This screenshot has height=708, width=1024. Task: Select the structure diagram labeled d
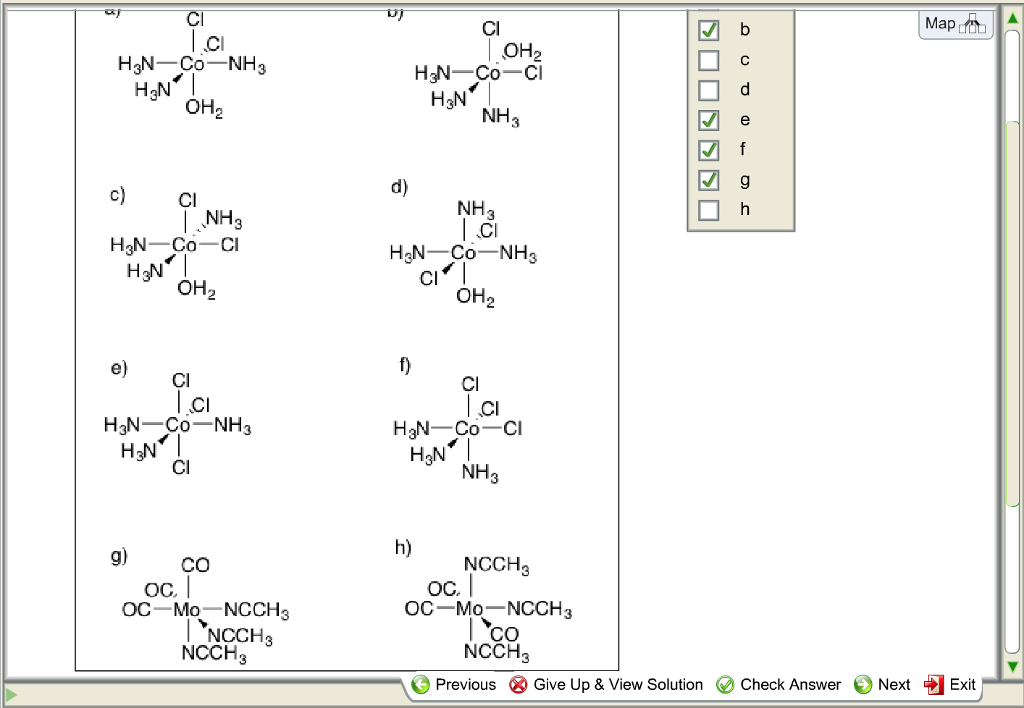click(465, 250)
